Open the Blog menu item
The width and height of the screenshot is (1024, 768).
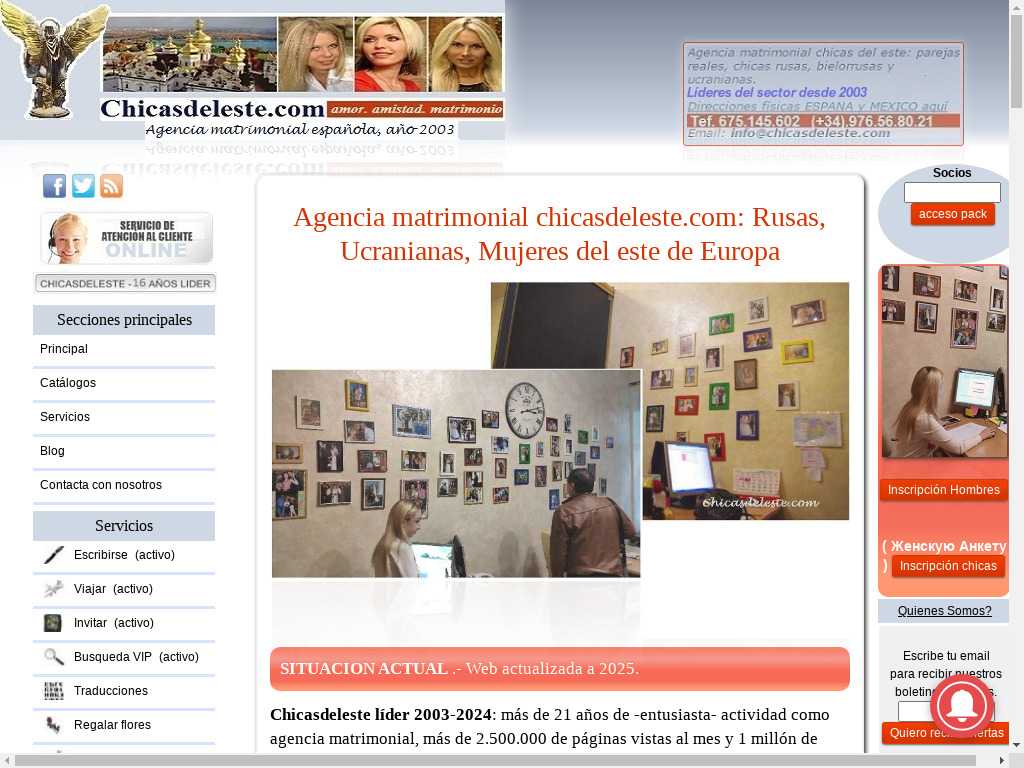52,451
